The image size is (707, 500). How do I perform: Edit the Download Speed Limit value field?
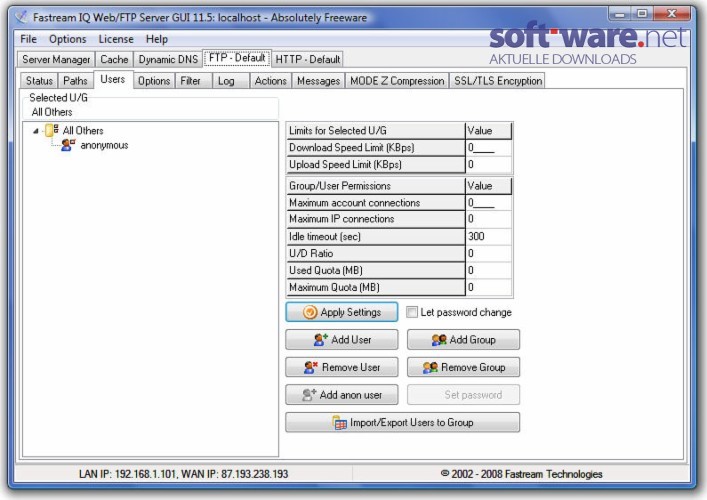coord(489,147)
